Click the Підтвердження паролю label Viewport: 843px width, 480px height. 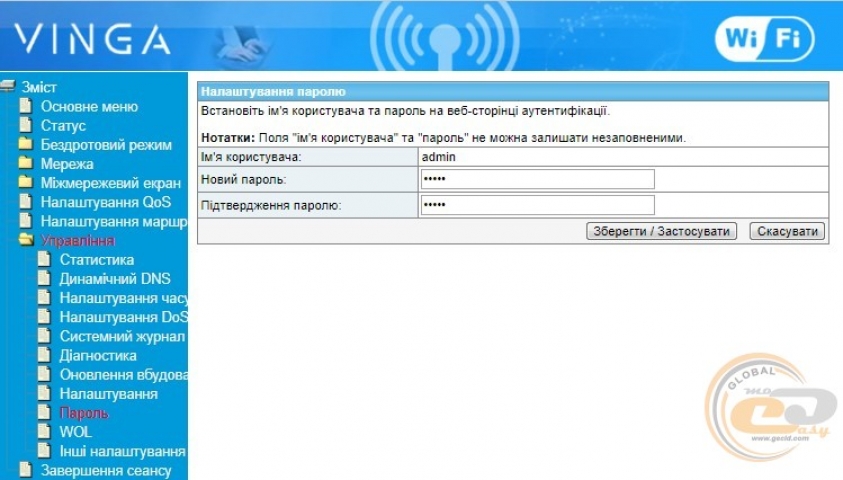(x=271, y=205)
